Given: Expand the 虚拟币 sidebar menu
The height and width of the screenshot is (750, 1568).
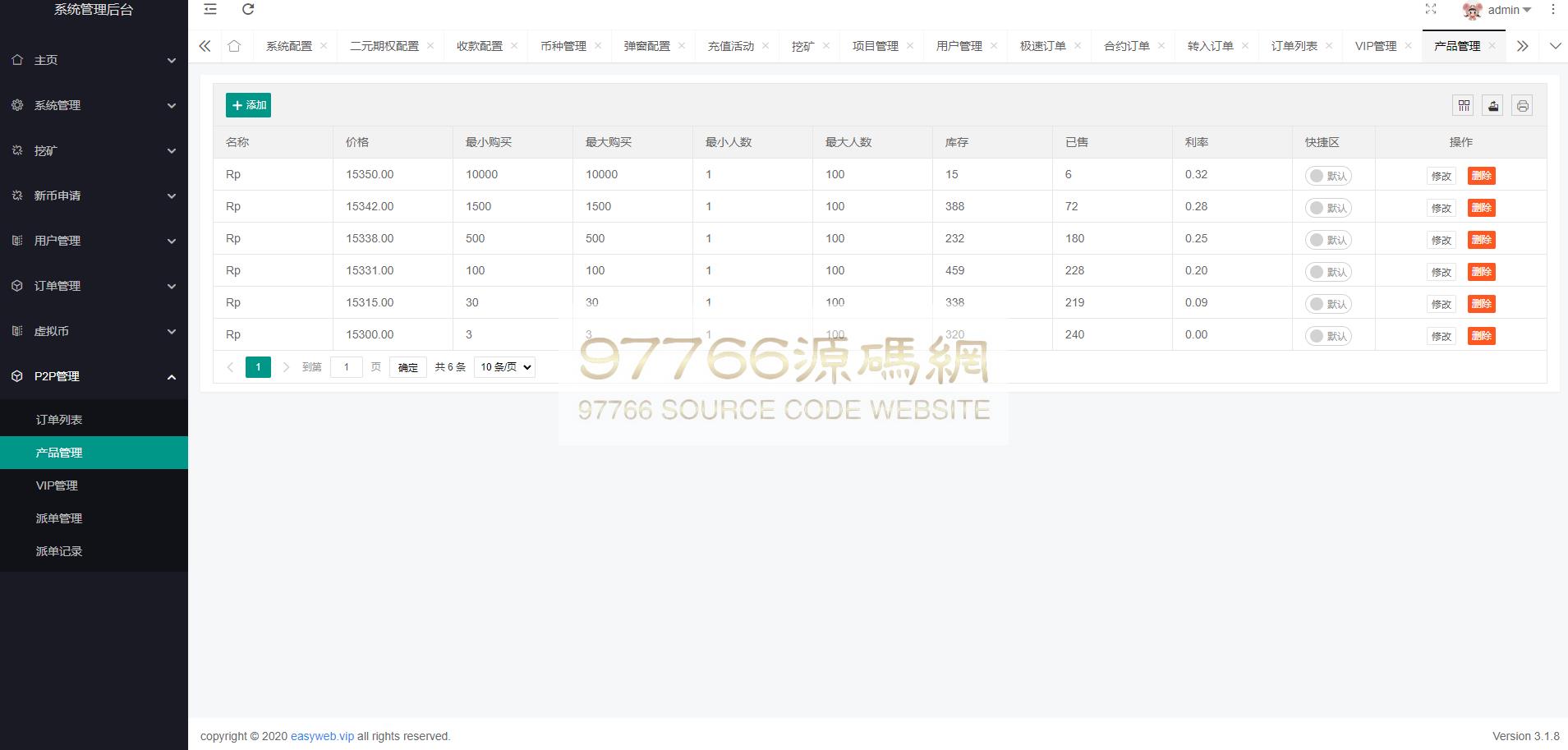Looking at the screenshot, I should click(94, 331).
